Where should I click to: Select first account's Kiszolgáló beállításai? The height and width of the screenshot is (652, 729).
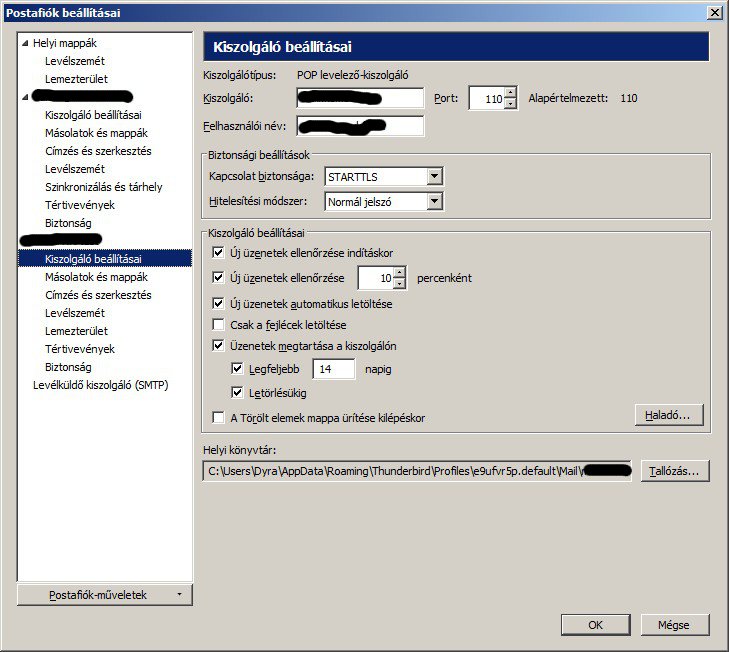click(x=93, y=115)
